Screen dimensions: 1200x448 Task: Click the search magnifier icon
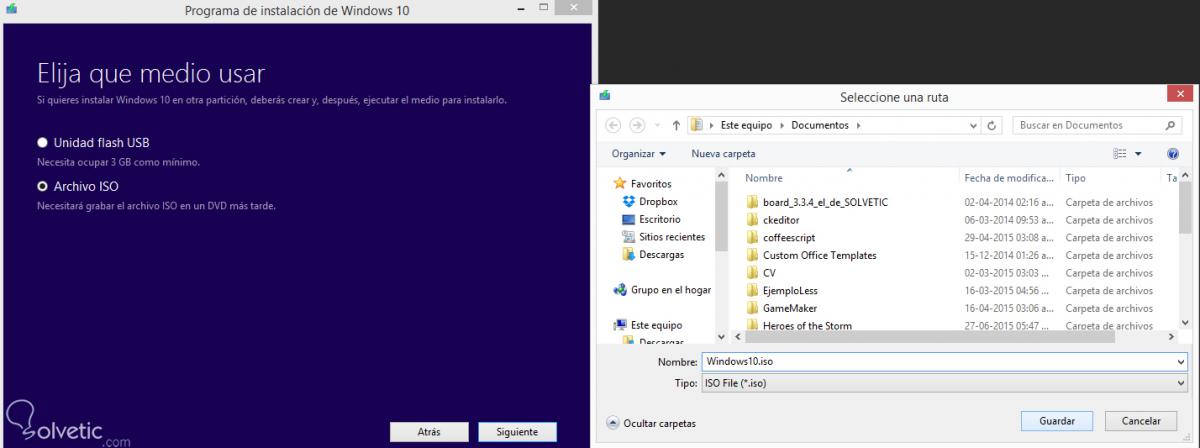point(1171,126)
